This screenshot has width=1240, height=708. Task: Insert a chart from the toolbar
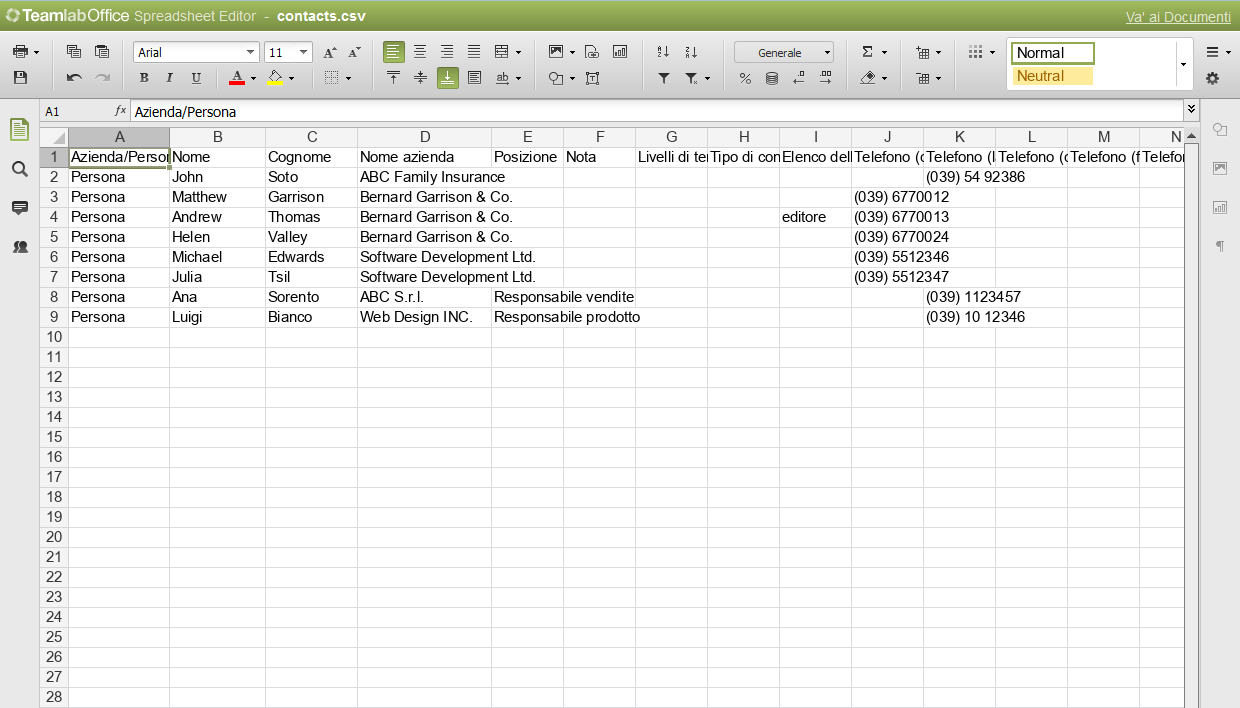pos(620,52)
